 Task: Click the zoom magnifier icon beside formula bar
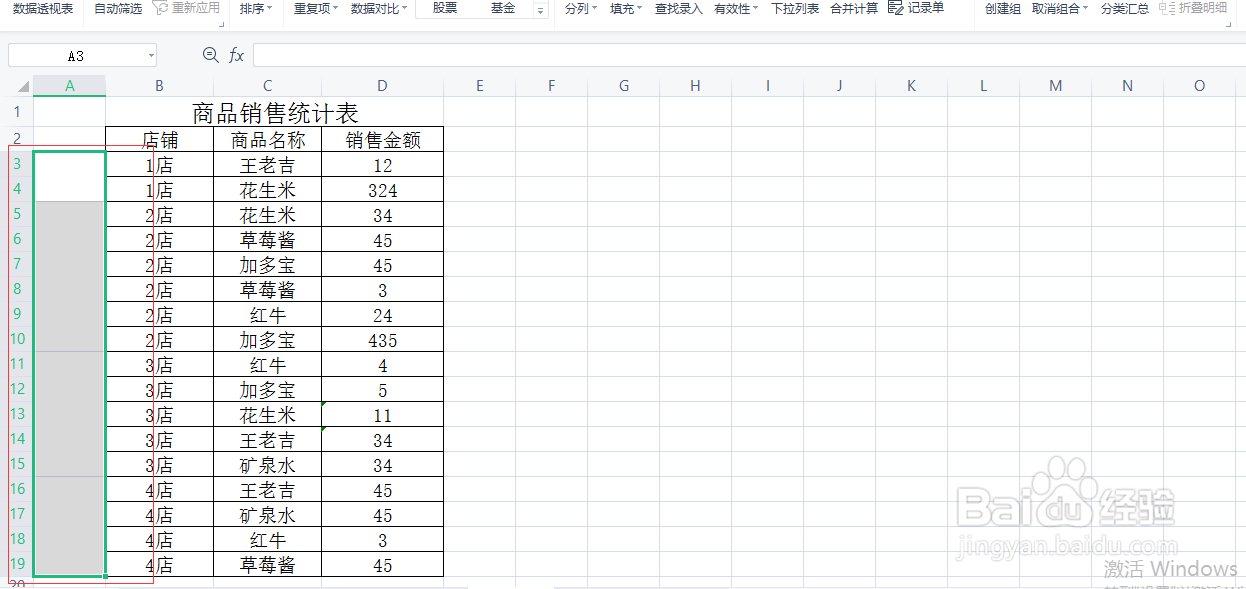[210, 55]
